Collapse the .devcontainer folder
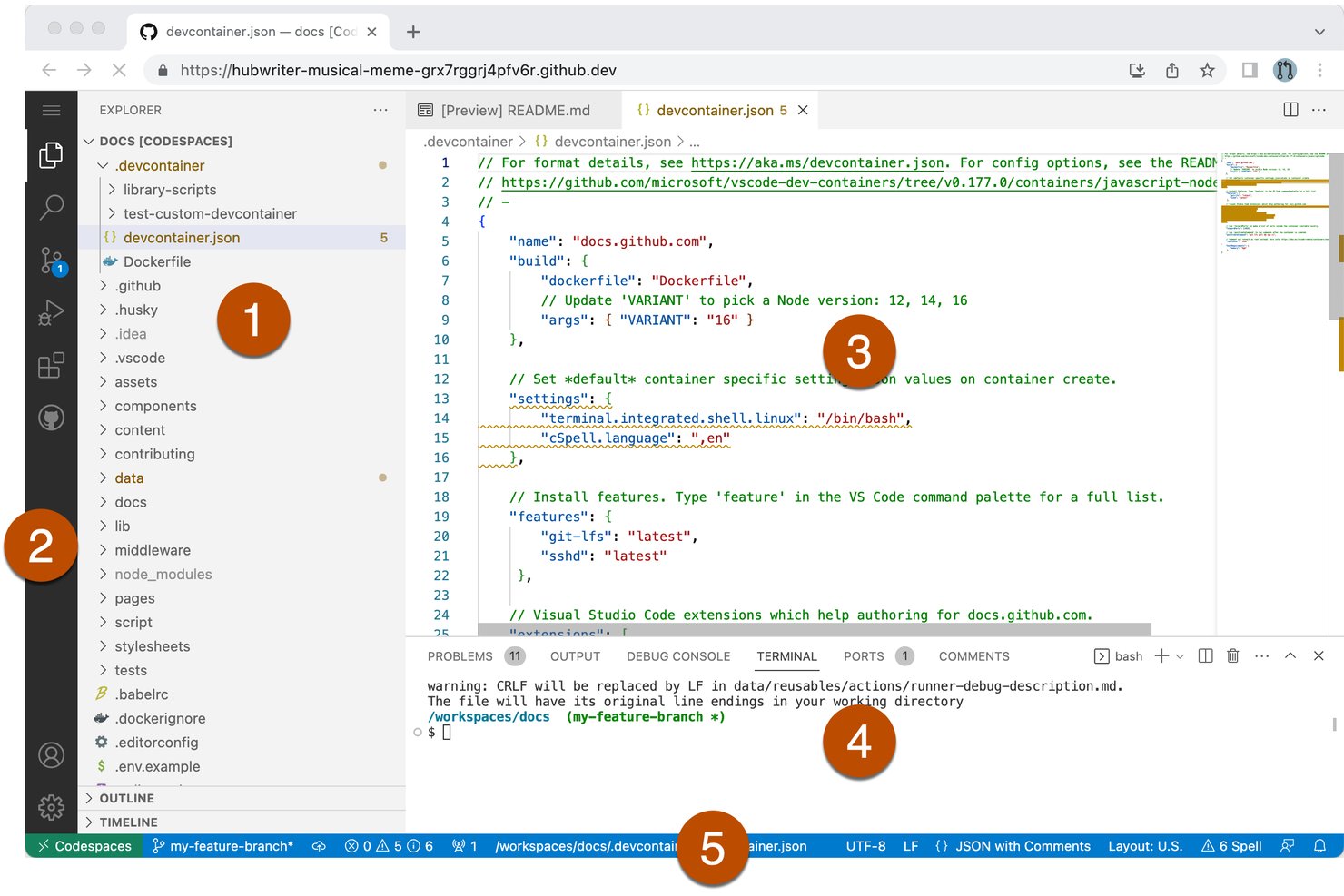Screen dimensions: 1344x896 (x=242, y=165)
